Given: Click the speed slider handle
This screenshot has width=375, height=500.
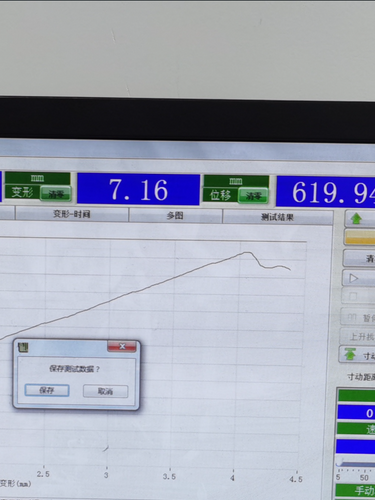Looking at the screenshot, I should [339, 463].
